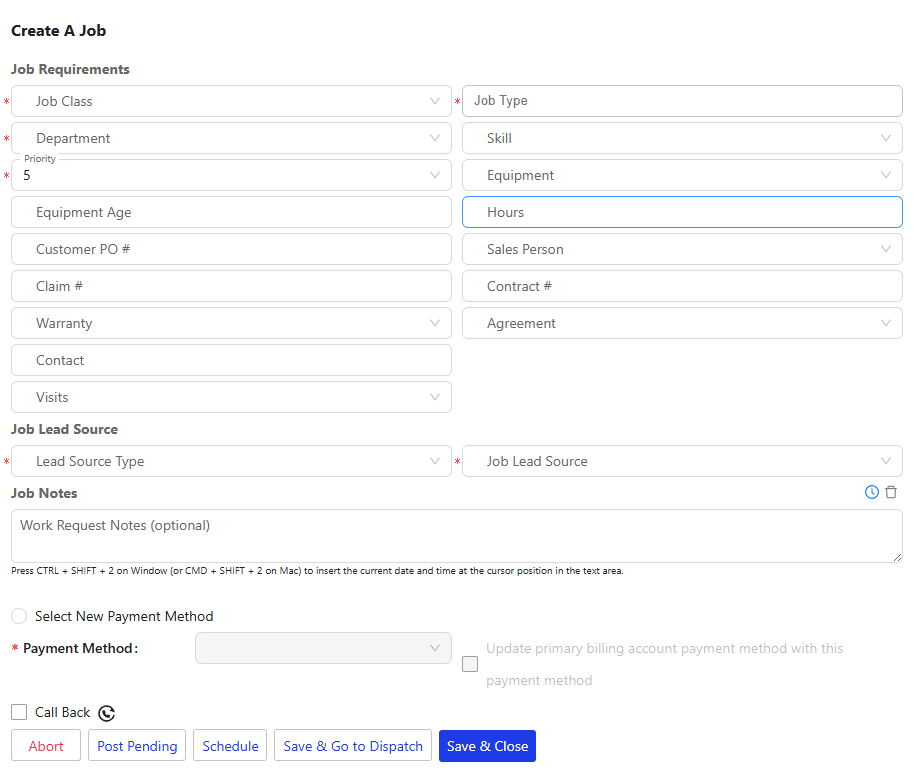The height and width of the screenshot is (780, 914).
Task: Open the Job Class dropdown
Action: point(231,101)
